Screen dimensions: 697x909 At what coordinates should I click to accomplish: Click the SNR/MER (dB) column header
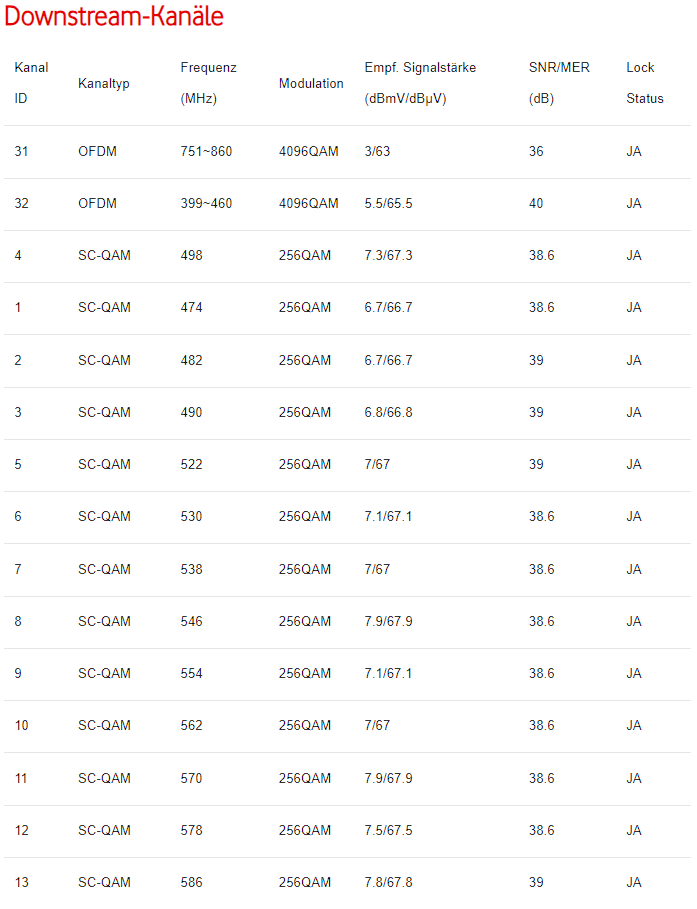pyautogui.click(x=559, y=83)
